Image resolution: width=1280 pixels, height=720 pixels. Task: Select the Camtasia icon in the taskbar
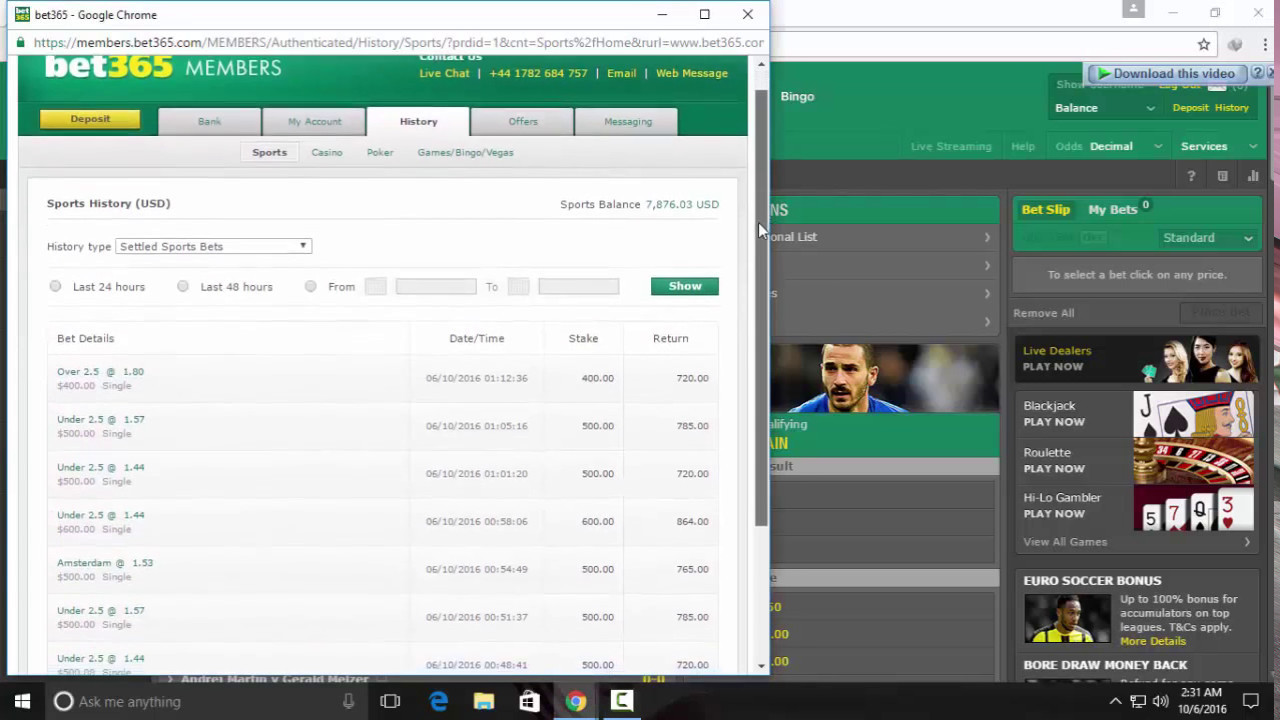point(621,701)
